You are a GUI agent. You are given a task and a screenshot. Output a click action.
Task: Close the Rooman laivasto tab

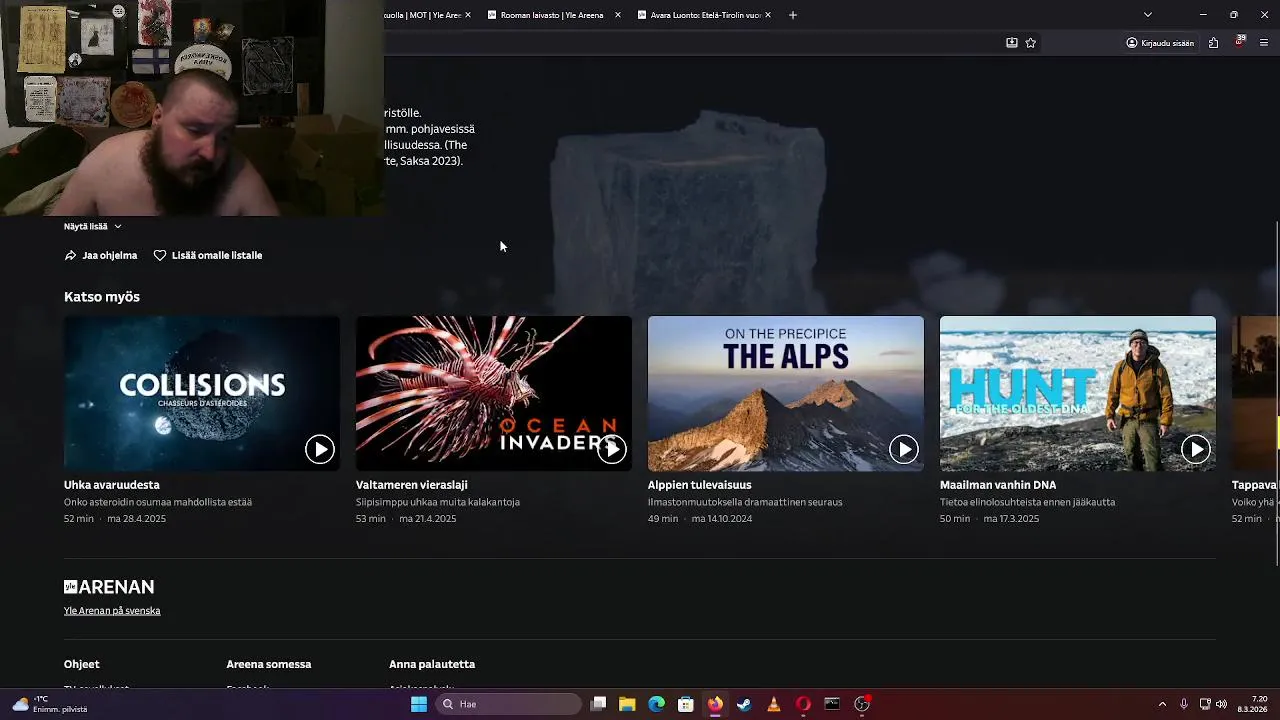coord(617,15)
